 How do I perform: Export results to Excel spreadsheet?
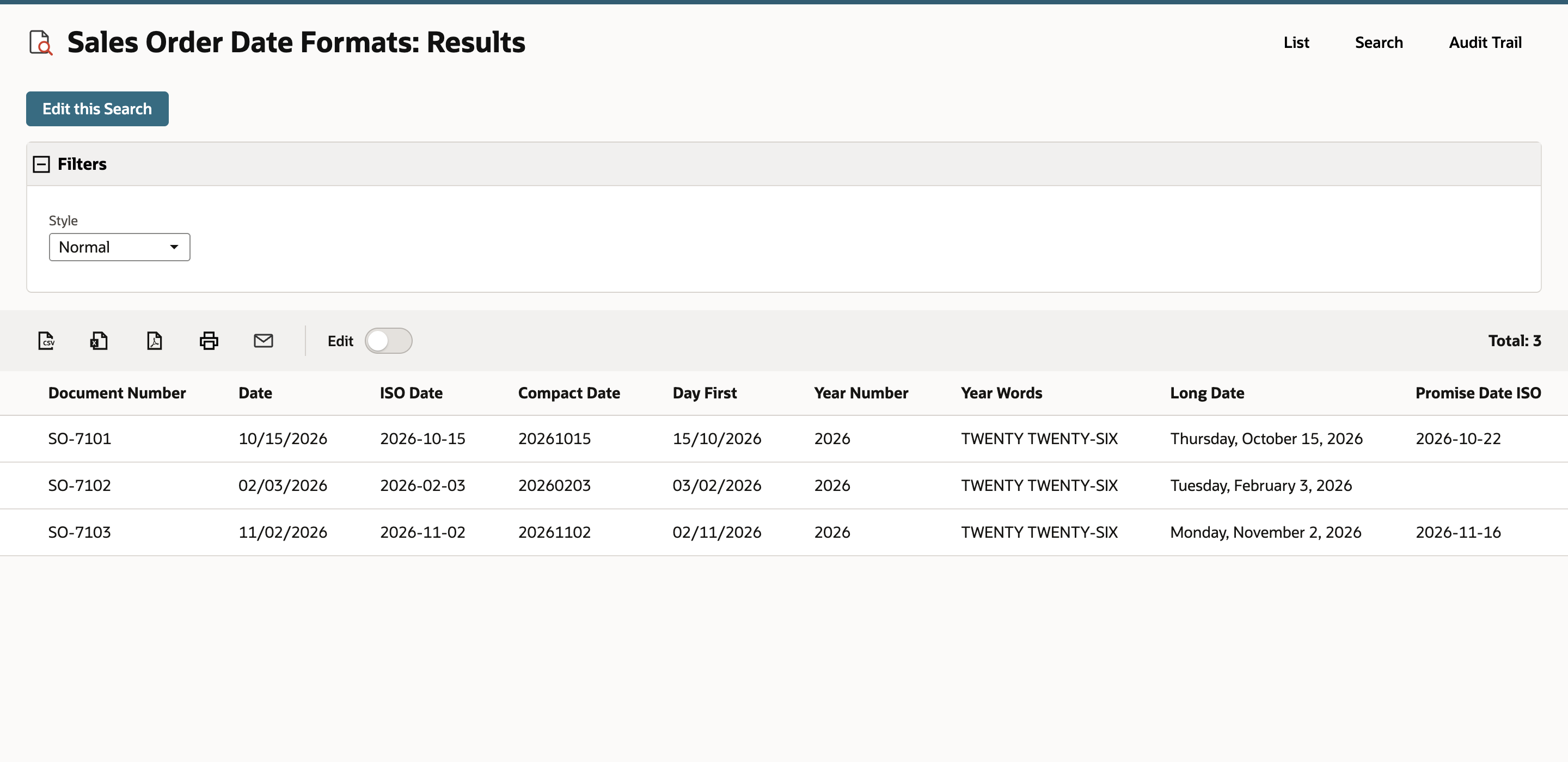(x=99, y=341)
